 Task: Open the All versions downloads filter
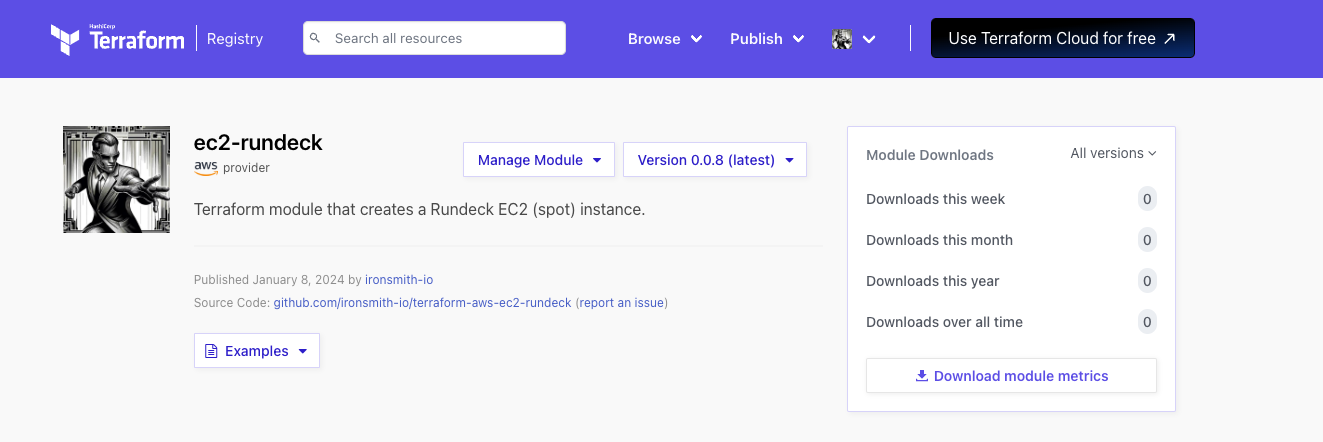tap(1113, 153)
